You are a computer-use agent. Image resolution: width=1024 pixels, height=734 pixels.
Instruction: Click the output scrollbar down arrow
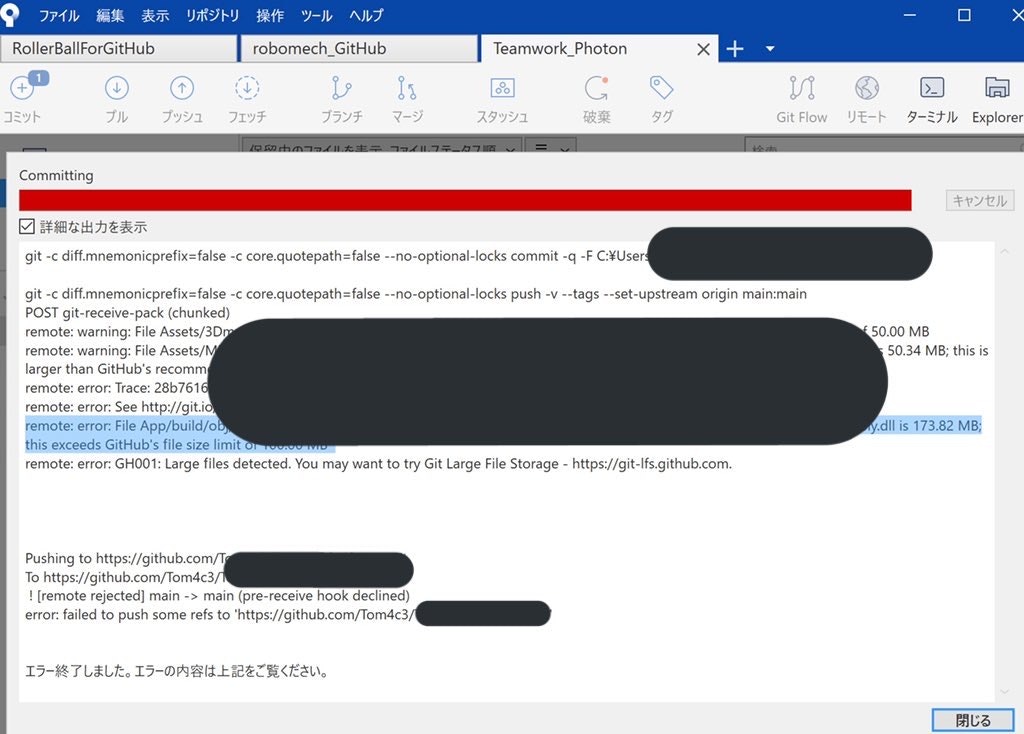(1004, 692)
